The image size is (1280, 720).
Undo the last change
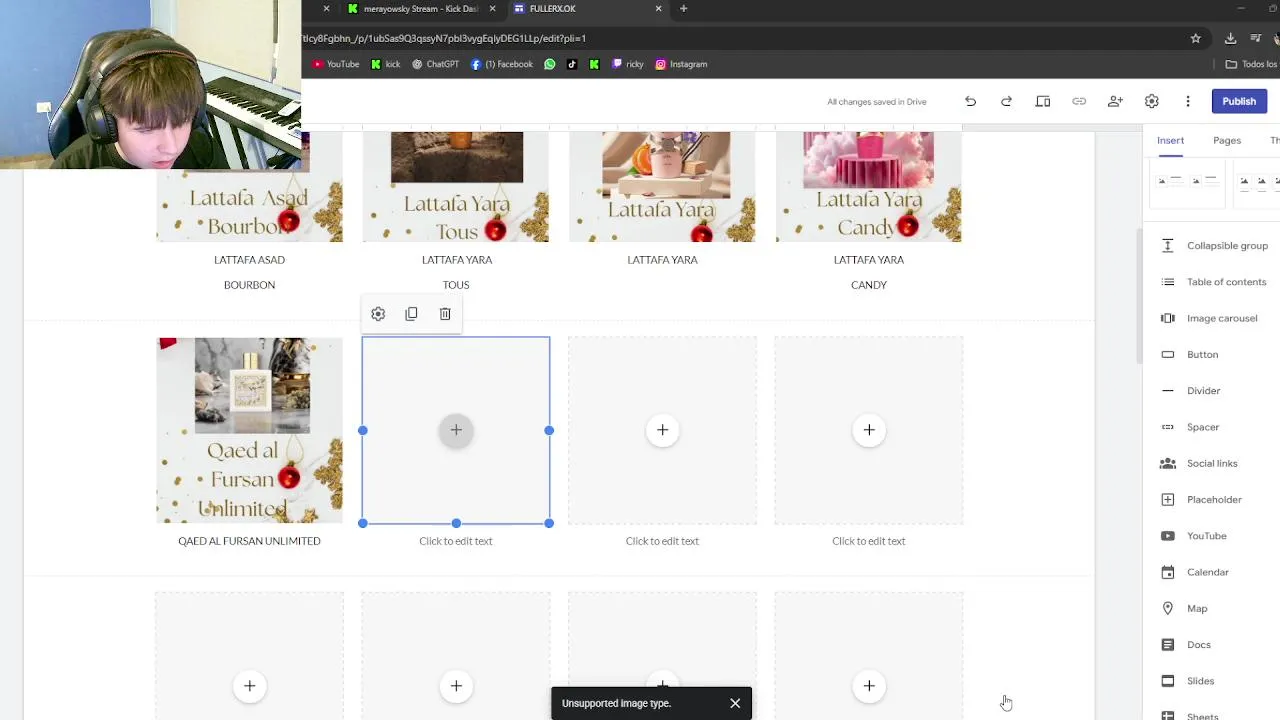point(970,101)
